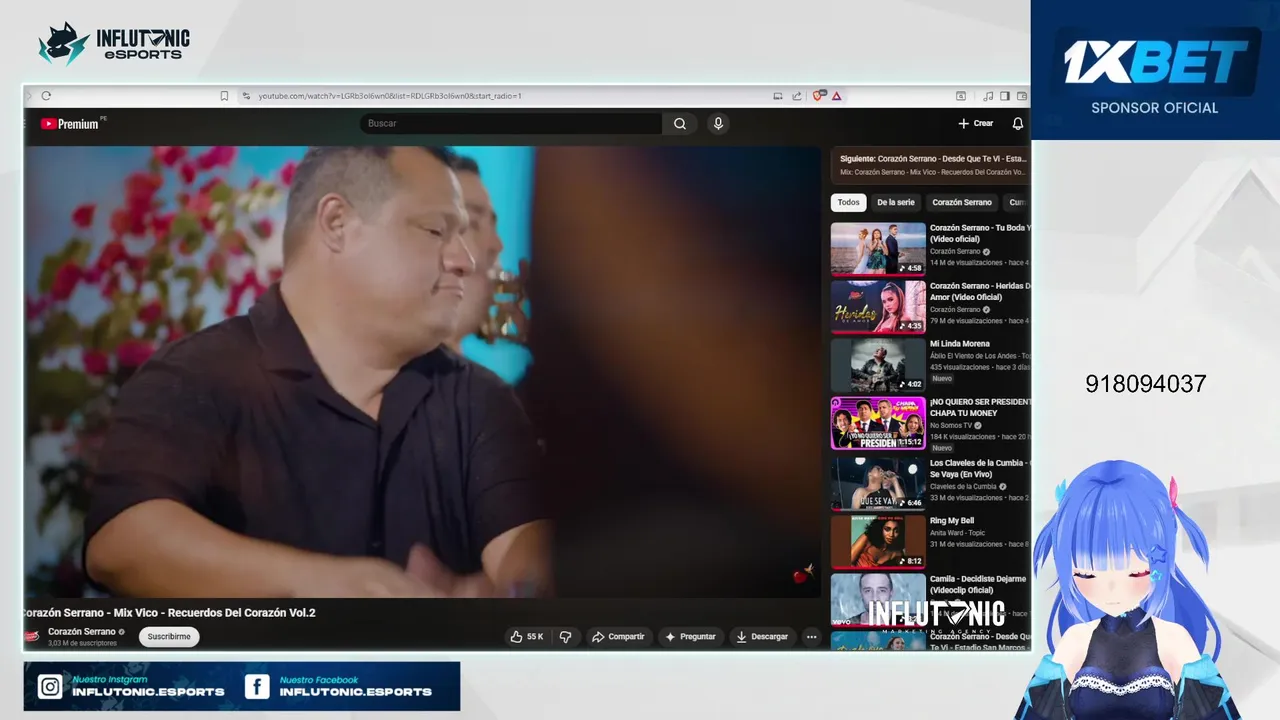This screenshot has height=720, width=1280.
Task: Open the more actions three-dots menu
Action: 811,636
